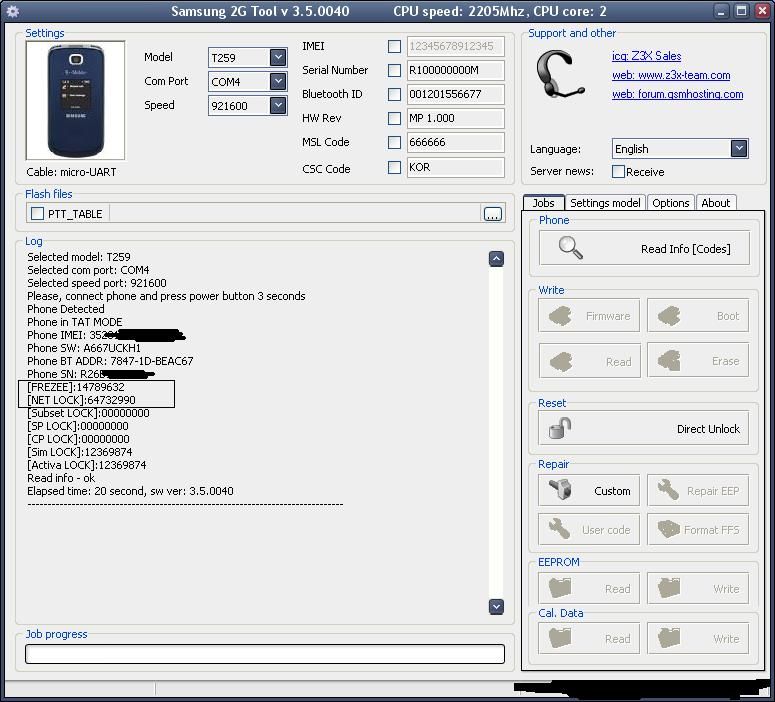The image size is (775, 702).
Task: Open the Language dropdown set to English
Action: click(738, 148)
